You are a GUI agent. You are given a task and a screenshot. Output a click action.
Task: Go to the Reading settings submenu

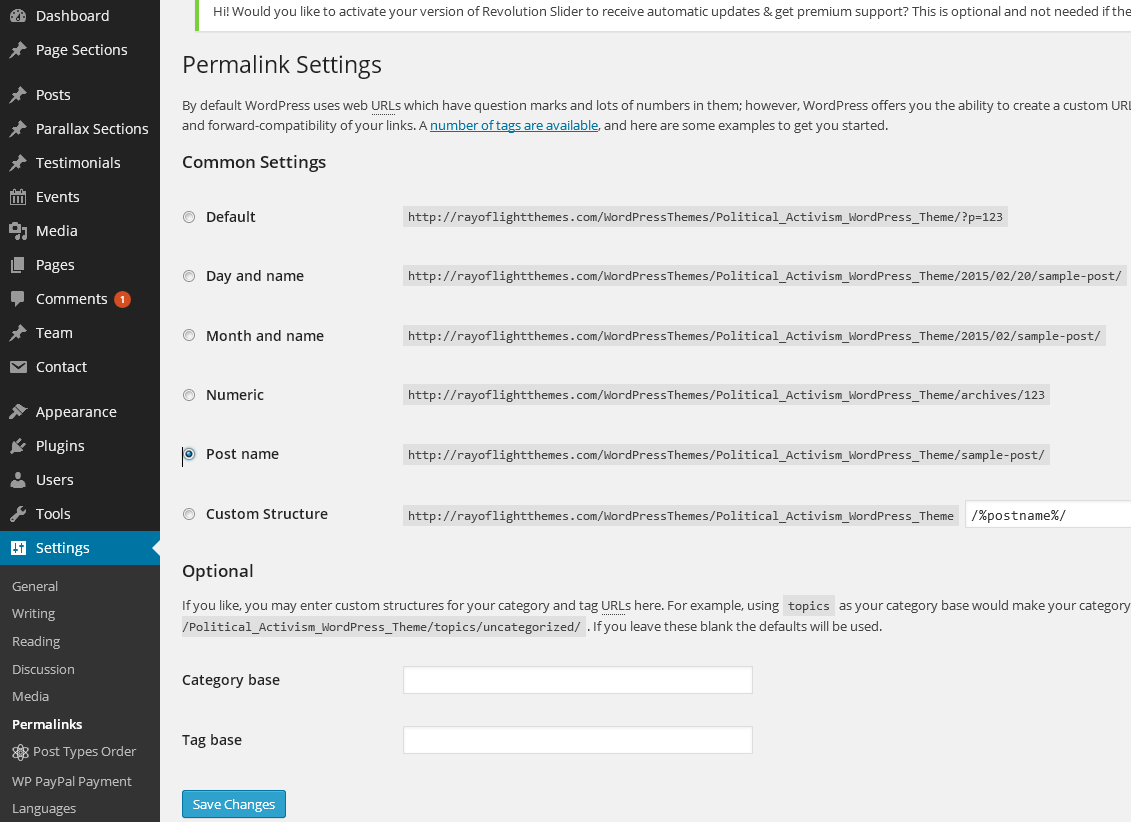(x=36, y=641)
